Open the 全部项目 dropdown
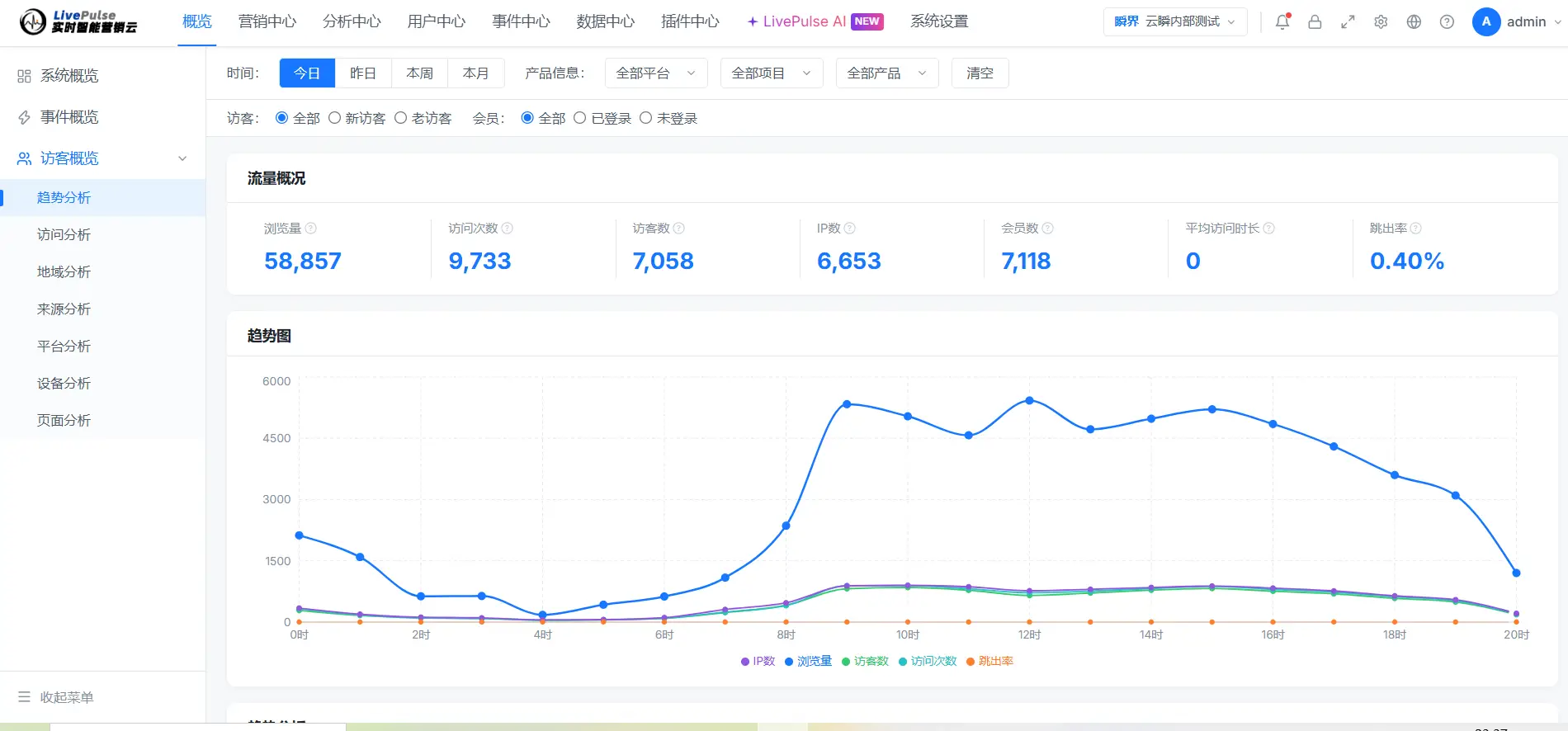Viewport: 1568px width, 731px height. [772, 73]
